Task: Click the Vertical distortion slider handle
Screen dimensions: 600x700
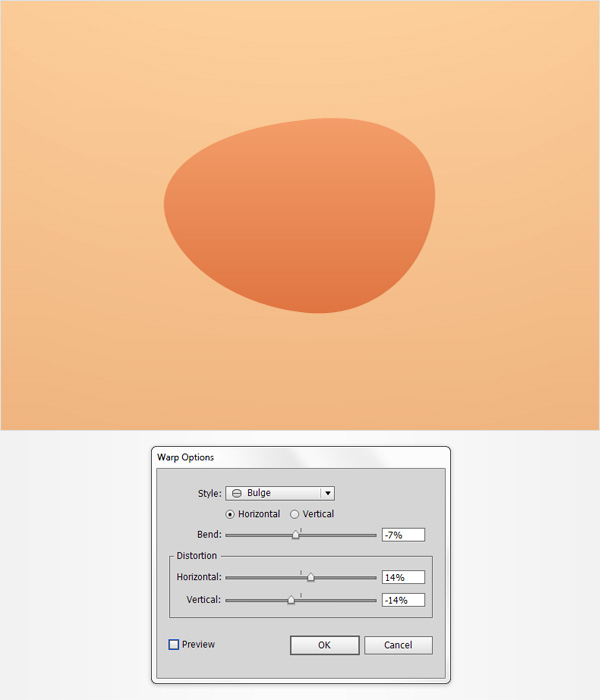Action: 291,600
